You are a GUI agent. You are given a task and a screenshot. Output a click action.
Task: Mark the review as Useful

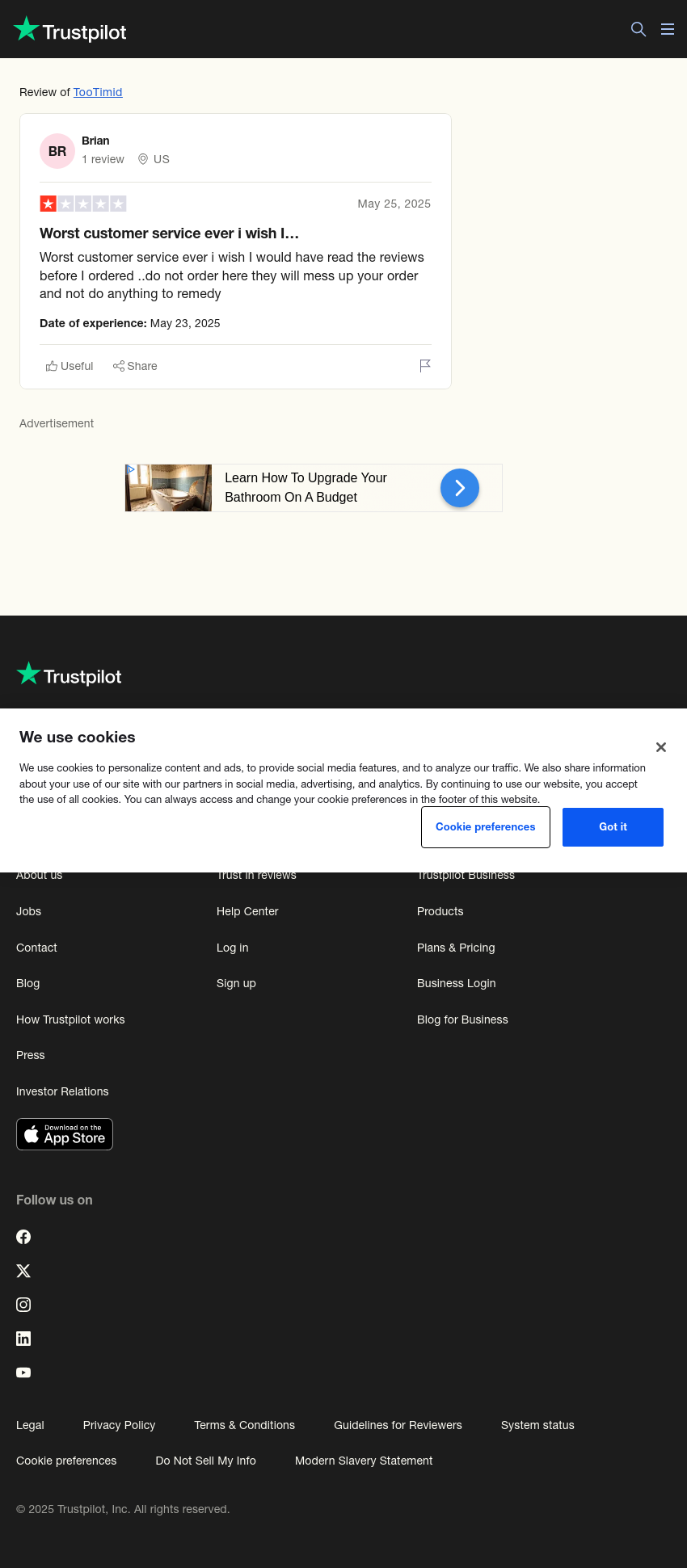[70, 366]
